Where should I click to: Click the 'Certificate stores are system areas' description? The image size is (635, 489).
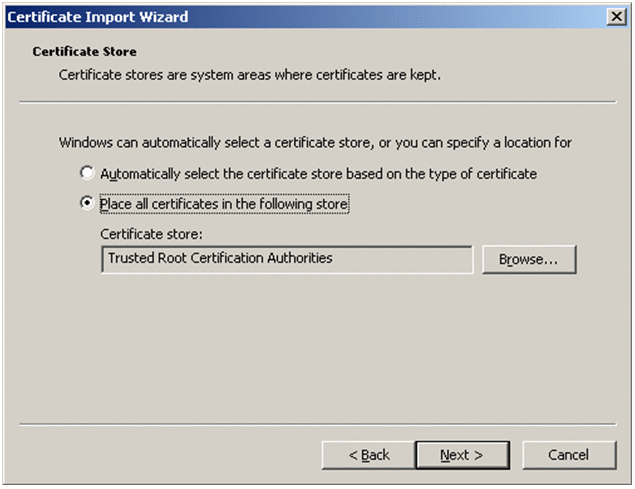click(250, 74)
